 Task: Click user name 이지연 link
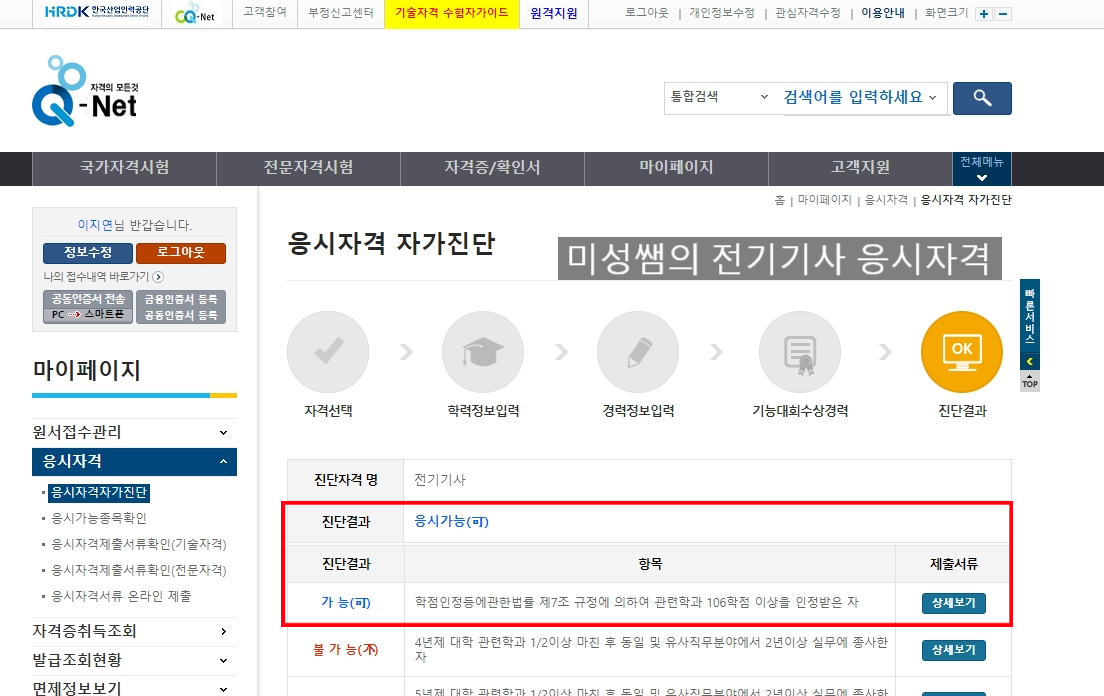[95, 225]
